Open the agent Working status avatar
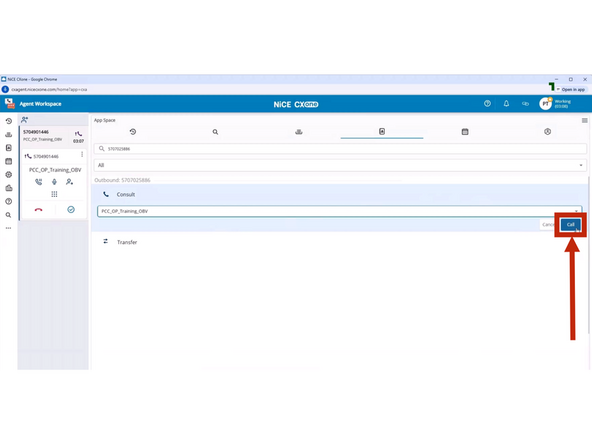 [545, 103]
